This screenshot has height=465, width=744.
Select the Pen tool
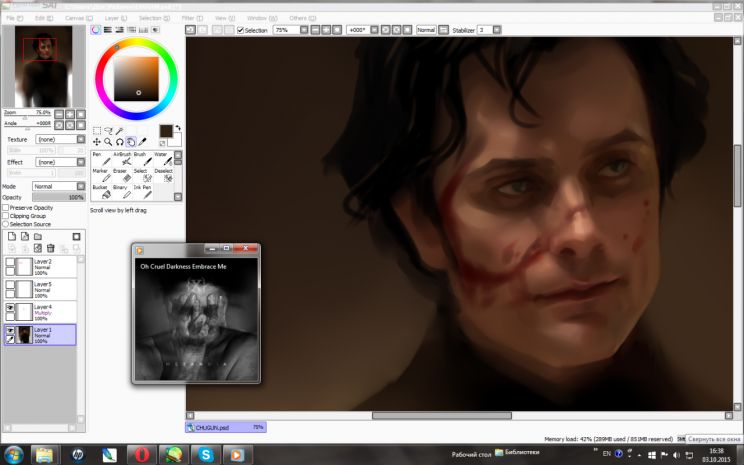[101, 159]
